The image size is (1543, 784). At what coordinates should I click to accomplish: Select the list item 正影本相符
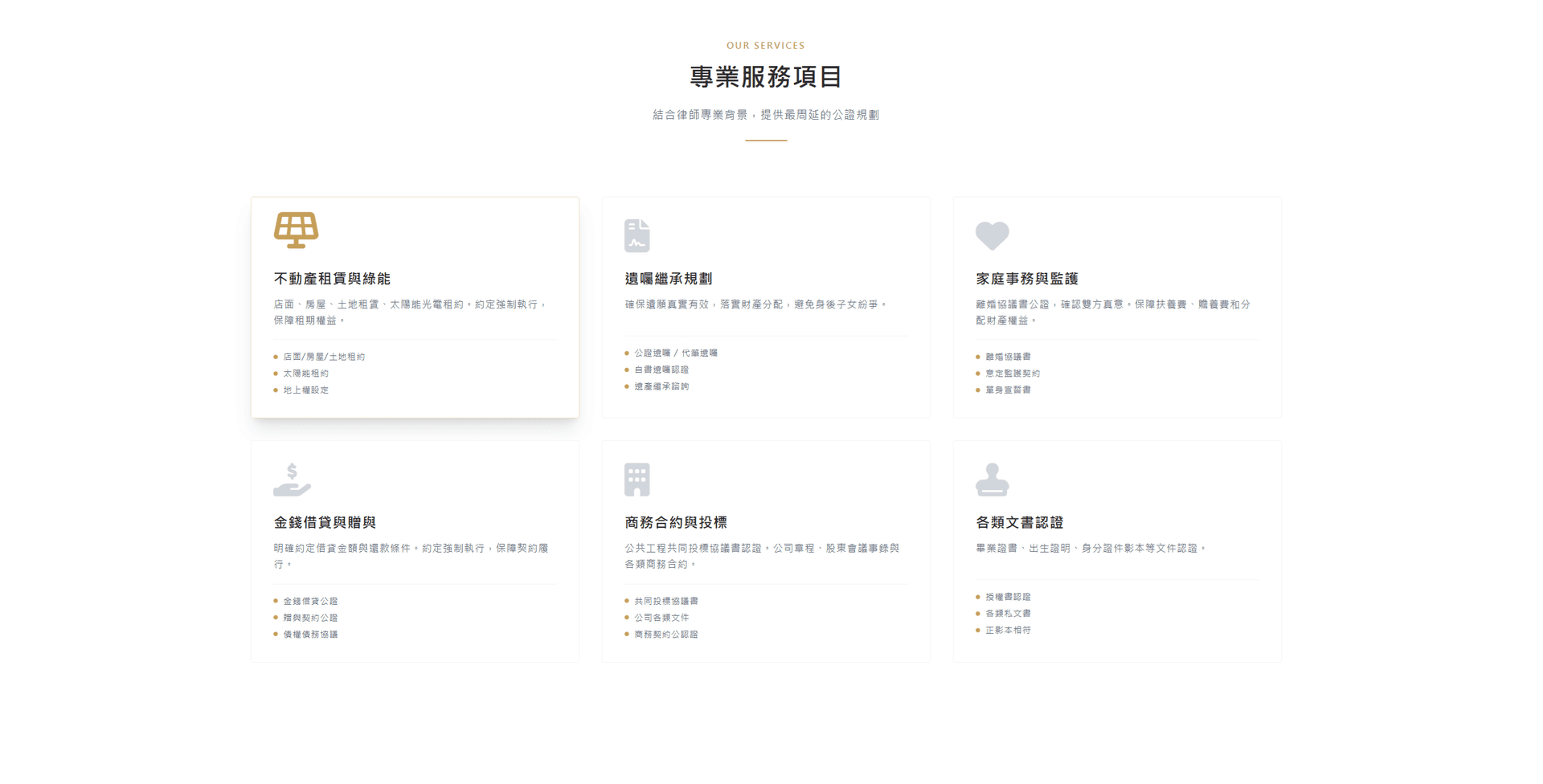pos(1008,631)
